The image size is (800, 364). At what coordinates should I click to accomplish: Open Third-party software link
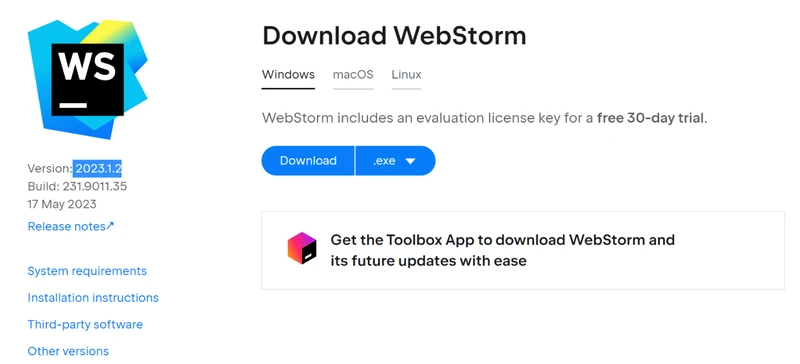point(85,325)
